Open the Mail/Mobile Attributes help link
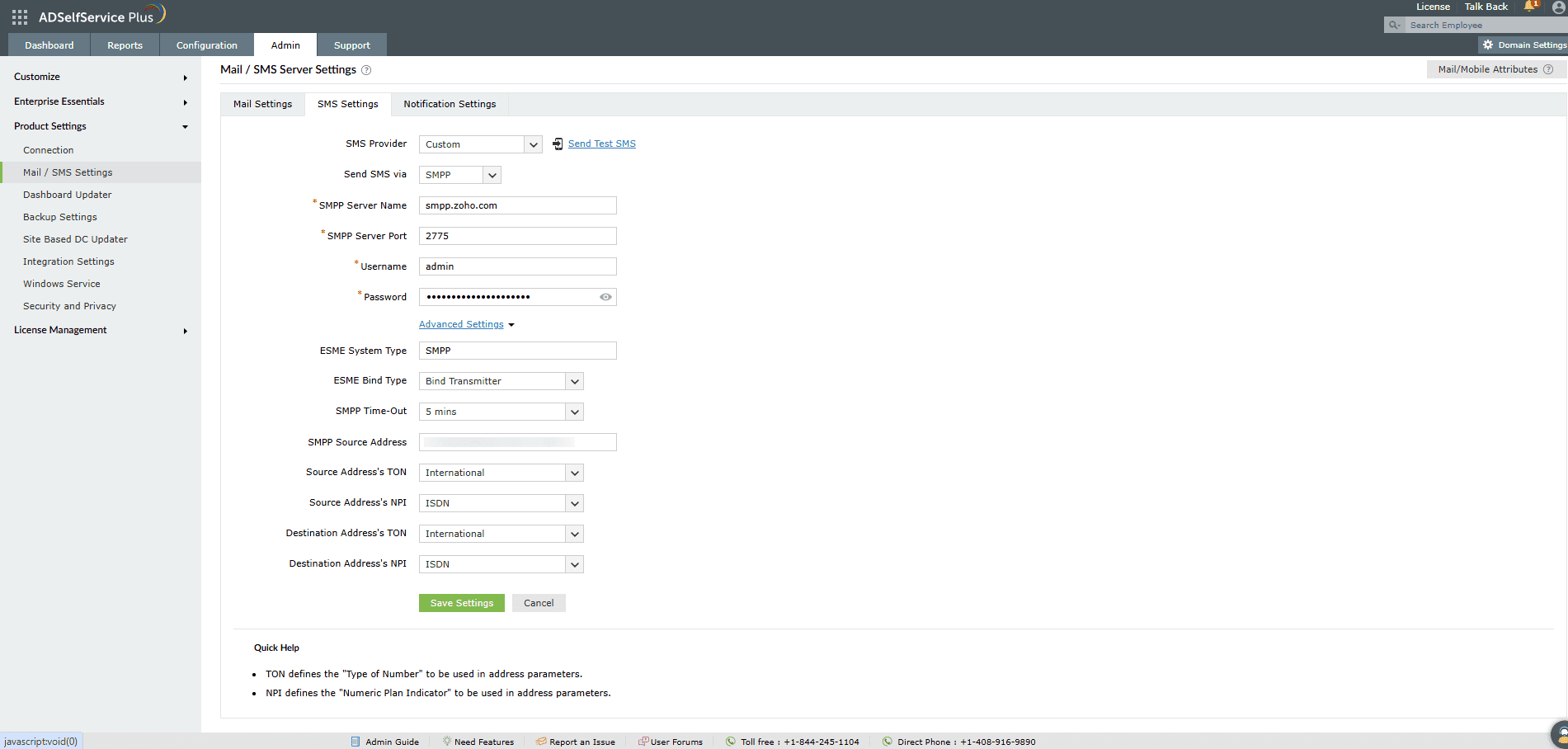The width and height of the screenshot is (1568, 749). 1488,69
